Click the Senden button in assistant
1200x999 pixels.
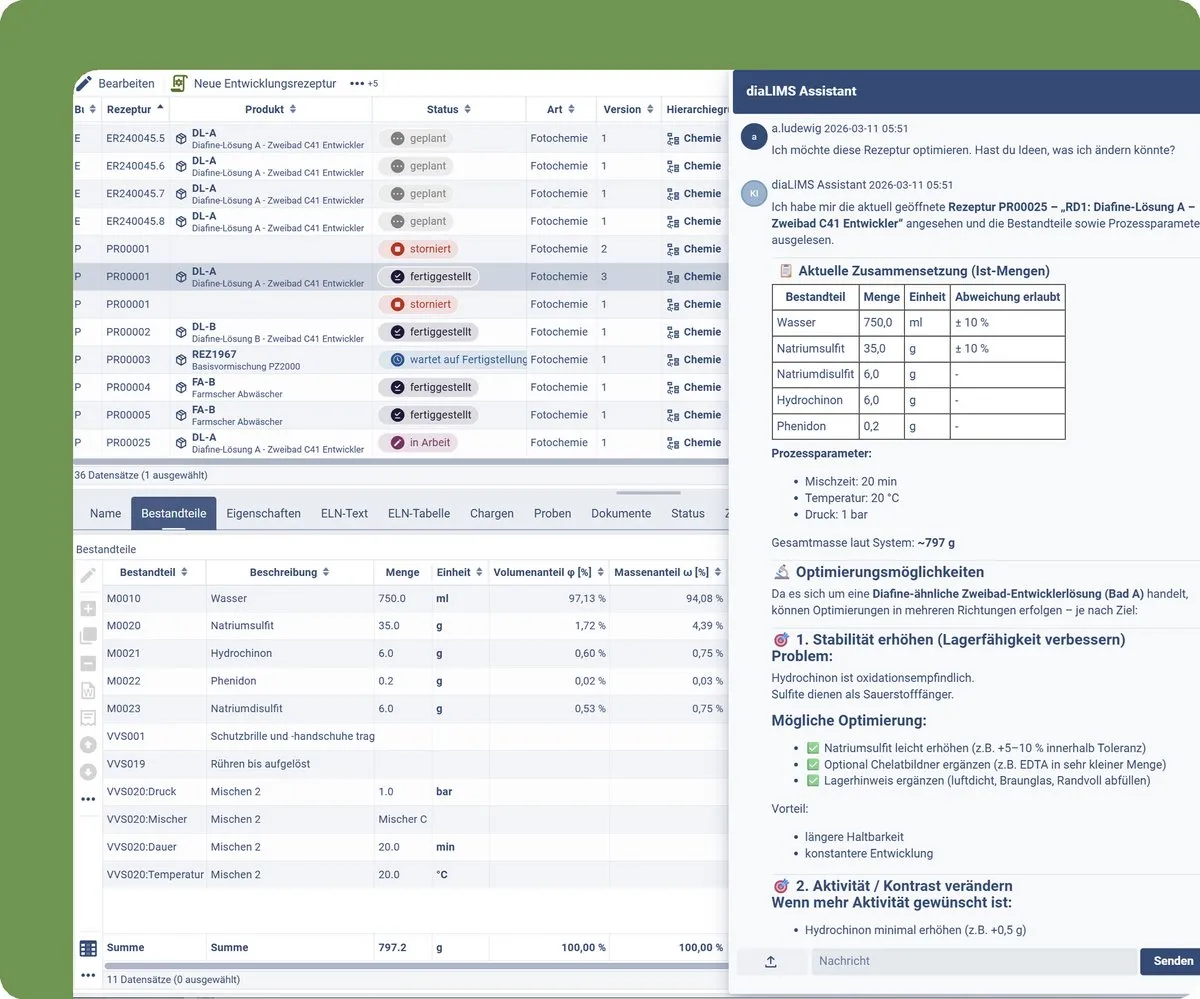(1172, 961)
